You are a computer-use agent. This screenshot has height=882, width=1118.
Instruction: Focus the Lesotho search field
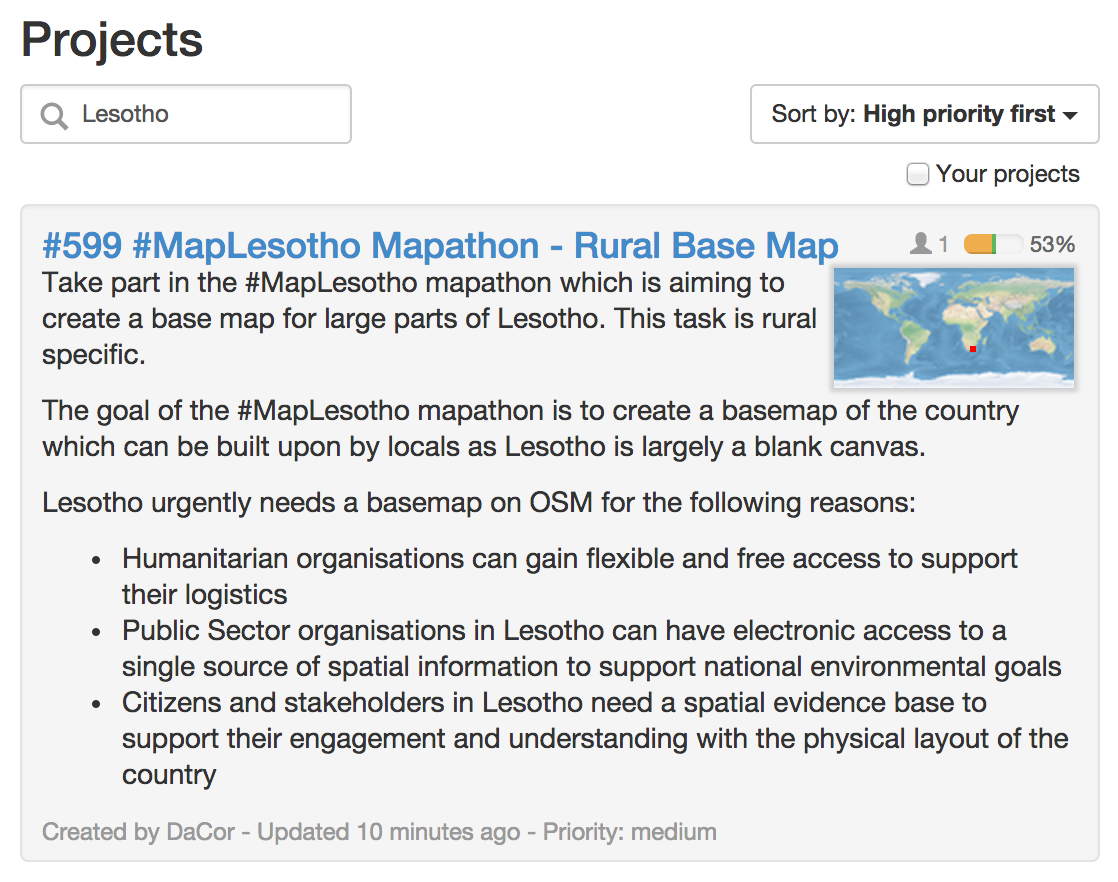coord(186,114)
